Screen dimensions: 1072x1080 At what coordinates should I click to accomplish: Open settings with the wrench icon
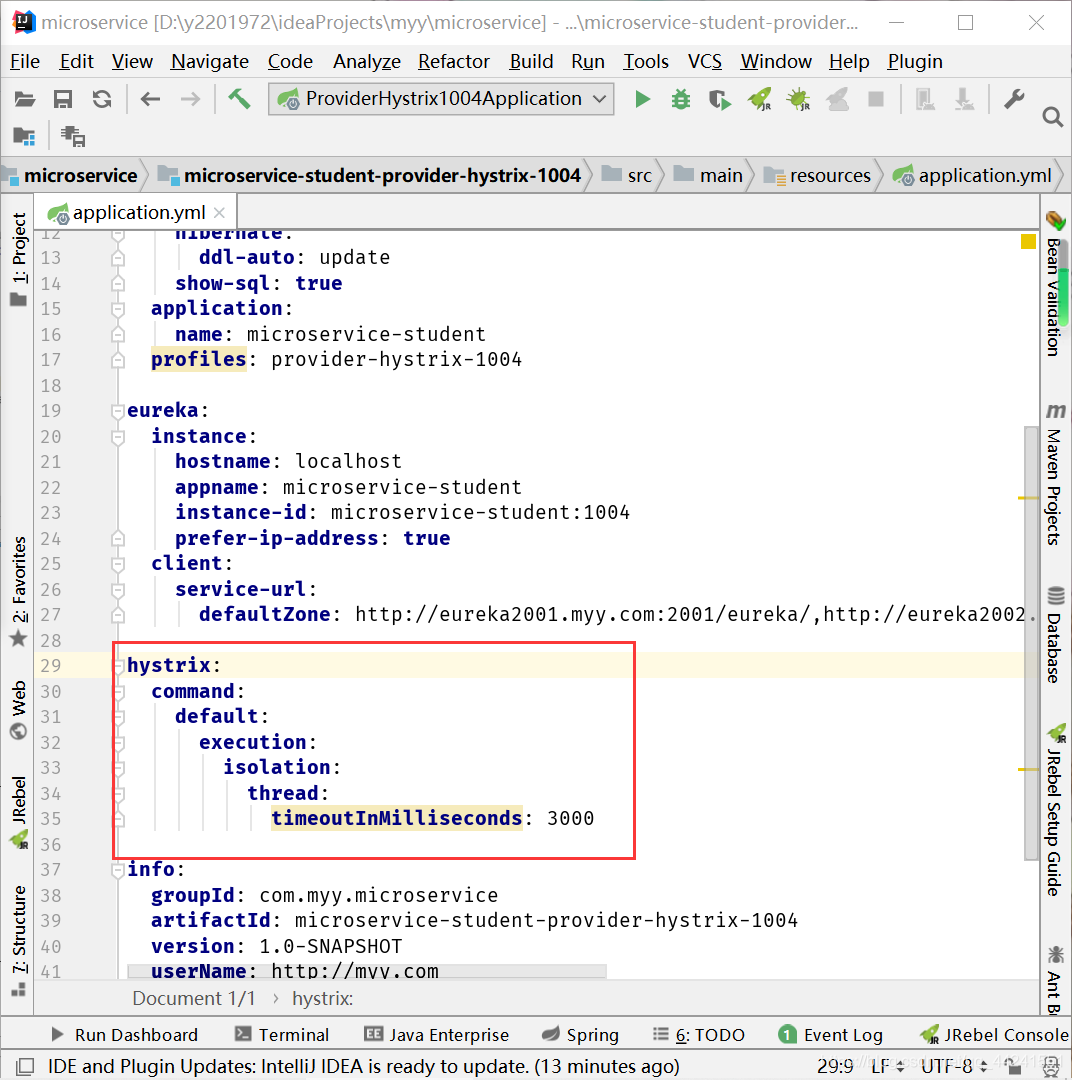tap(1013, 99)
